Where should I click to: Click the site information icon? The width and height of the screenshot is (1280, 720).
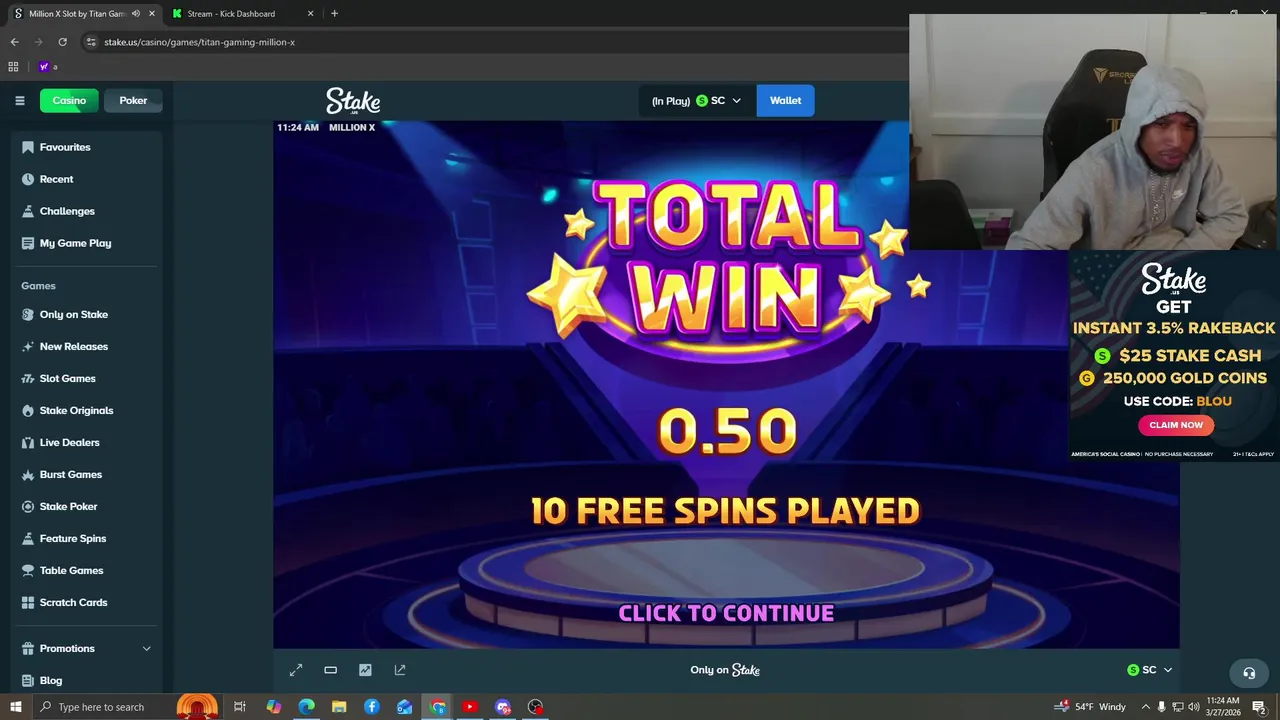point(91,42)
